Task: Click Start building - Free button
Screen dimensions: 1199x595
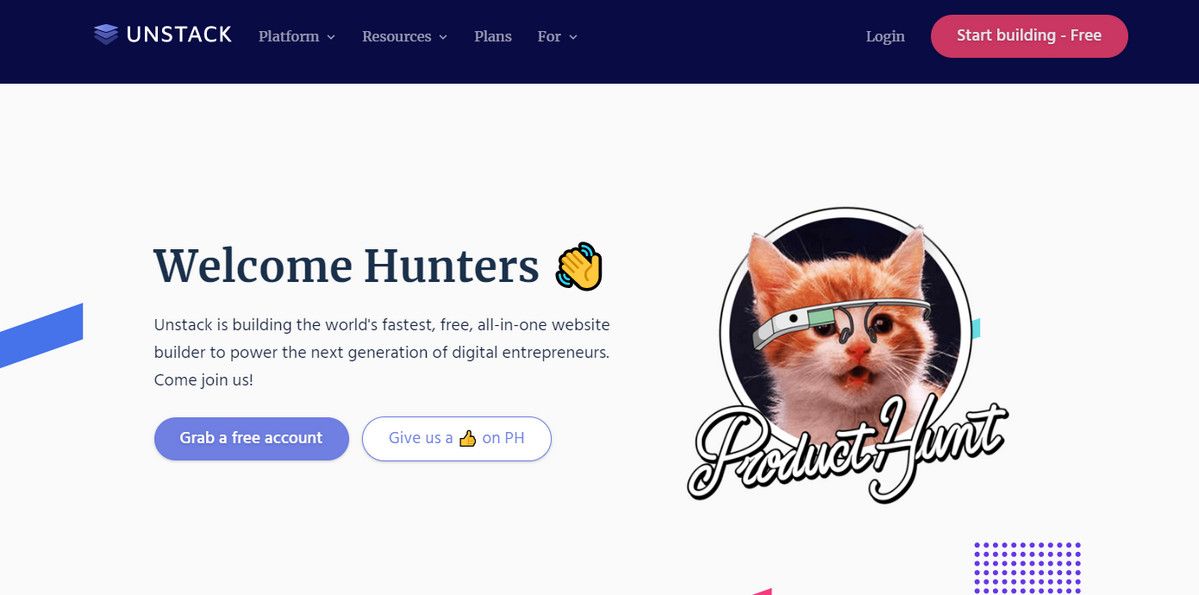Action: [x=1029, y=36]
